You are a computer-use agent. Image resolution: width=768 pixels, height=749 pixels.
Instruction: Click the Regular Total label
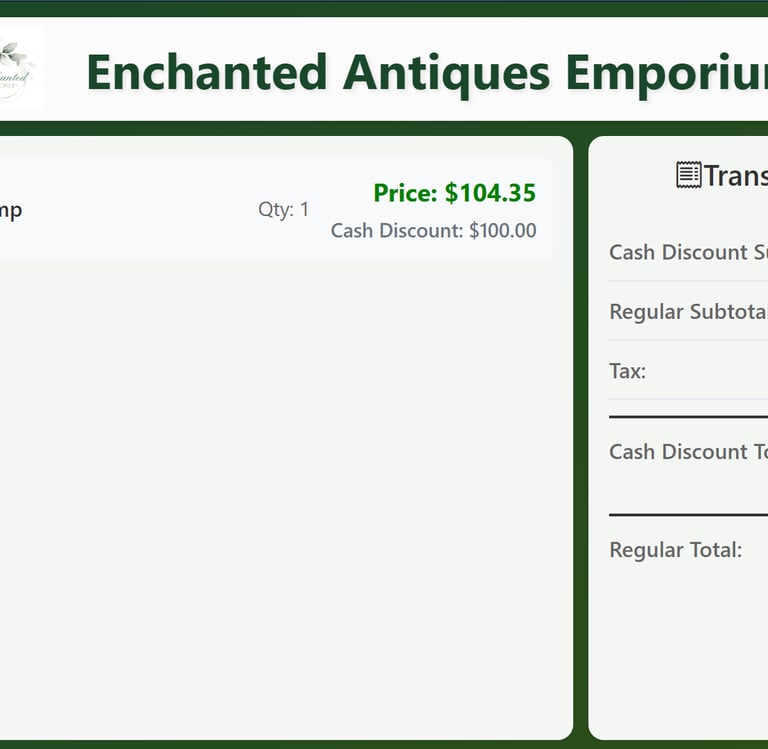675,550
